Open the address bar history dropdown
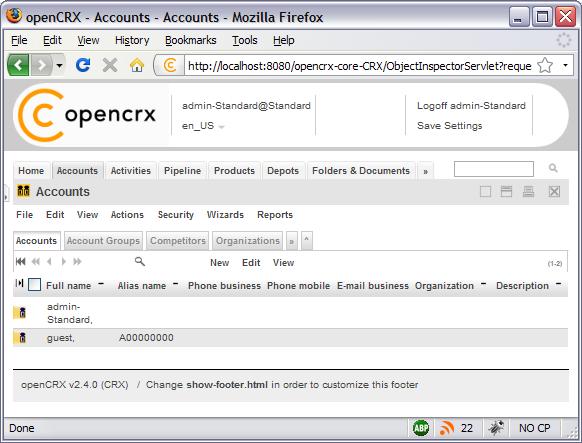 click(565, 66)
